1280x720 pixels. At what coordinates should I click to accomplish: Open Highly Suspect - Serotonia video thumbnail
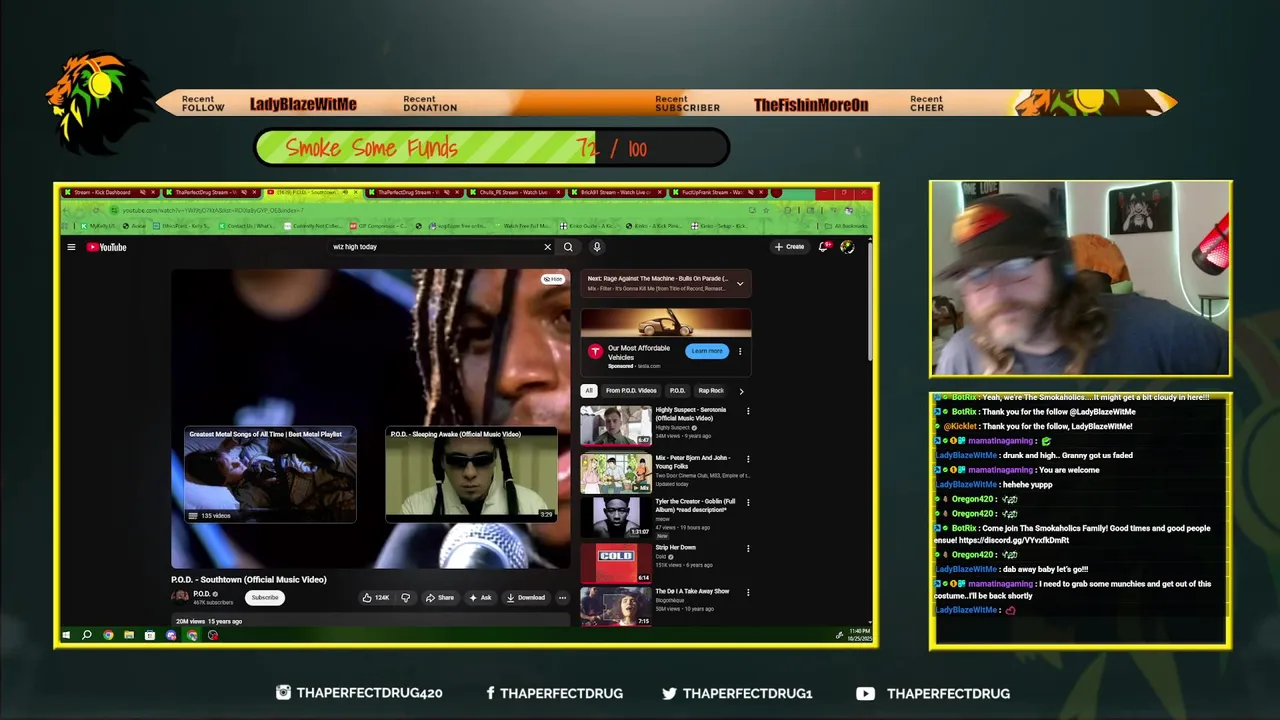pos(616,425)
